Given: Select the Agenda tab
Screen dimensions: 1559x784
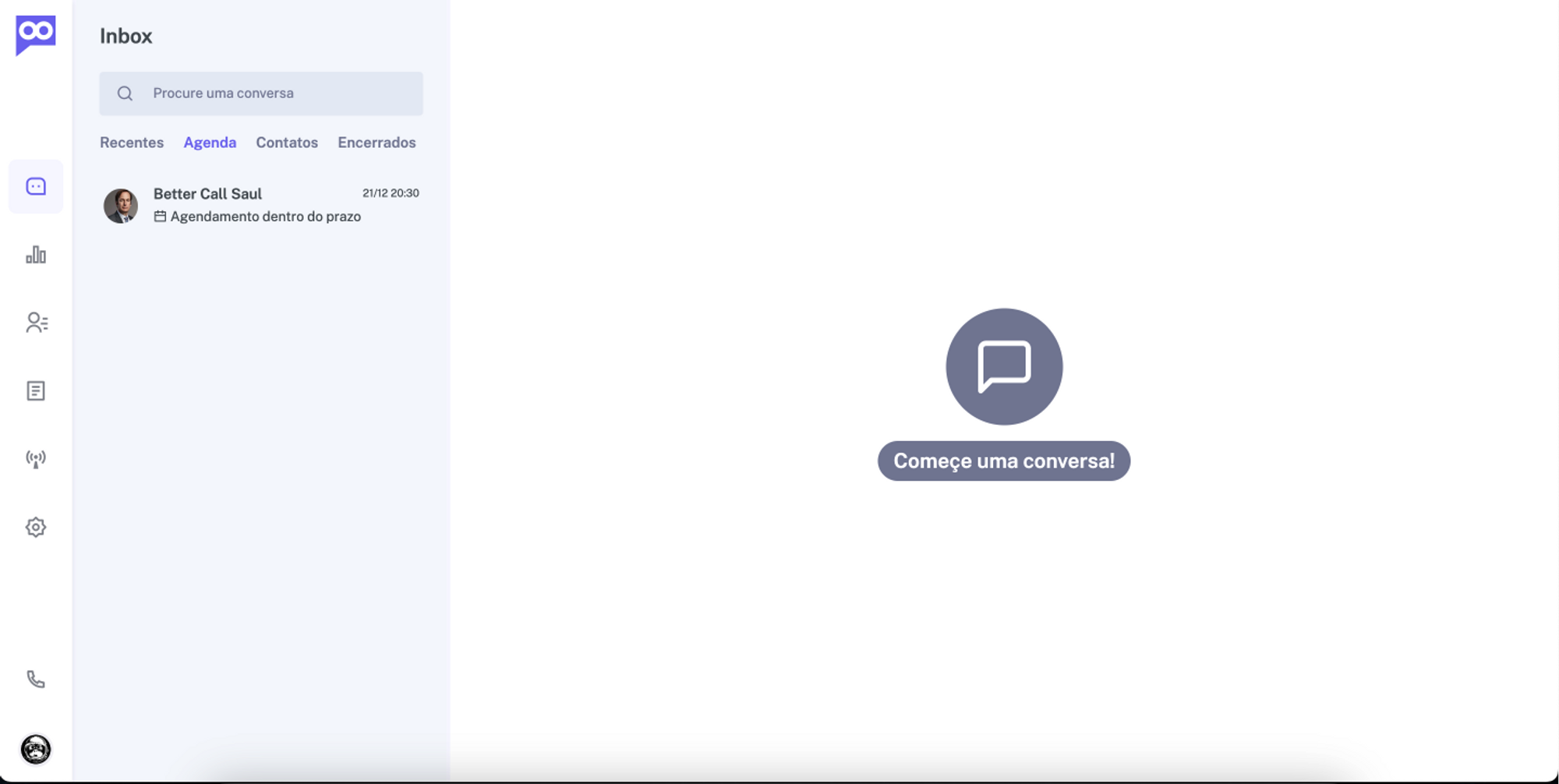Looking at the screenshot, I should tap(210, 143).
